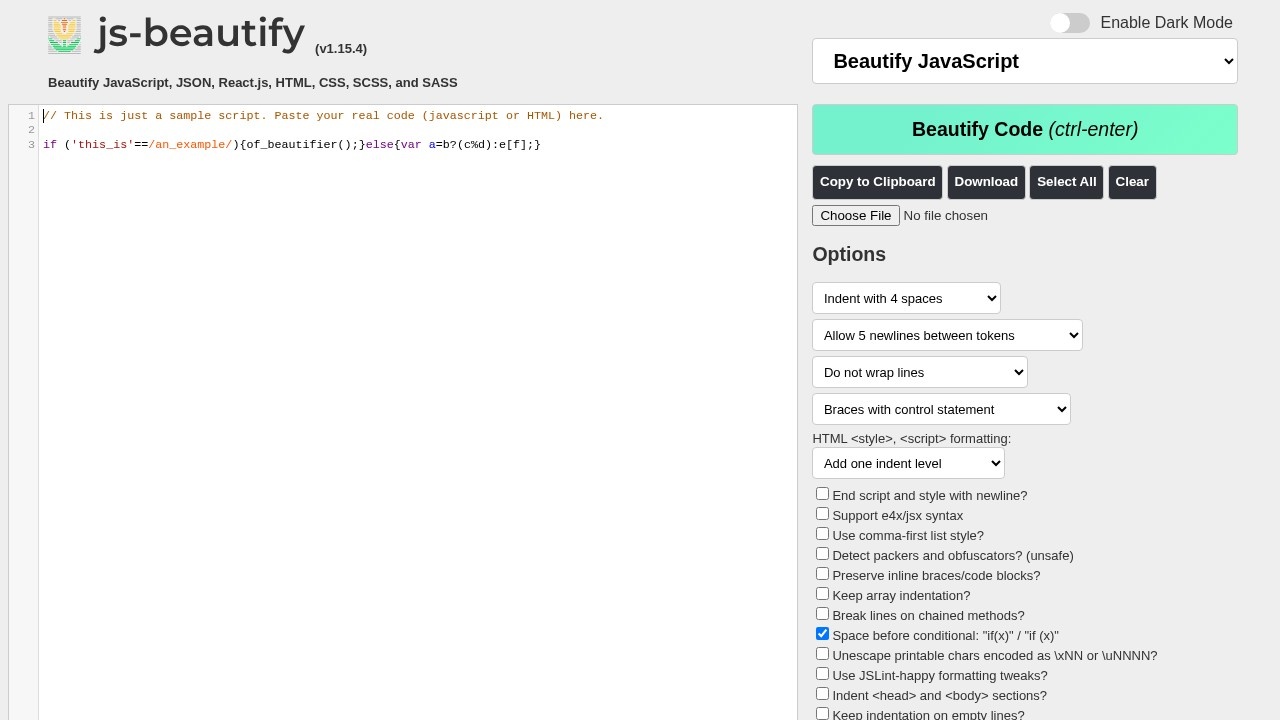Open the Allow 5 newlines dropdown

(x=946, y=335)
